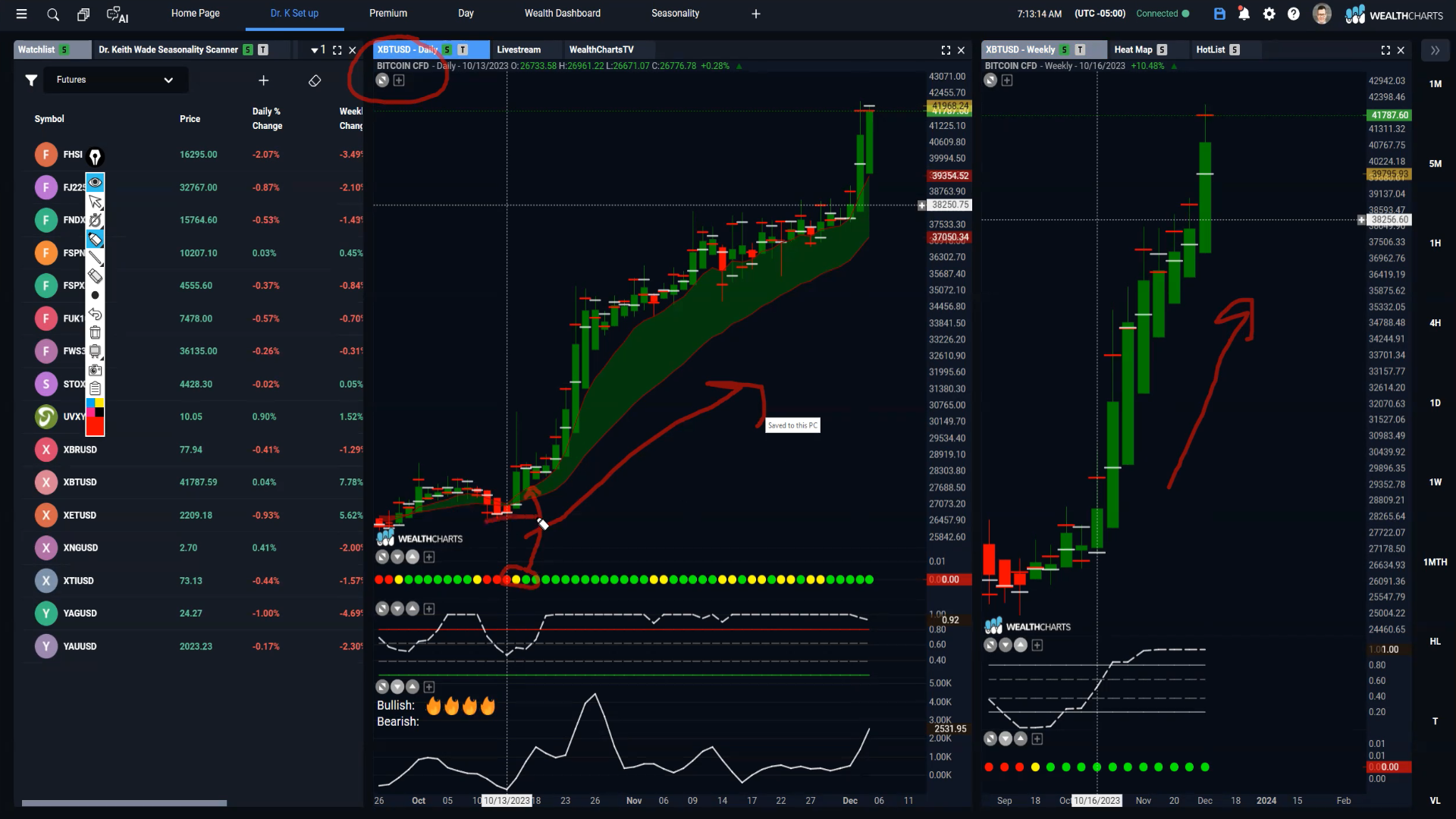Toggle the daily chart main indicator visibility
This screenshot has width=1456, height=819.
[382, 80]
